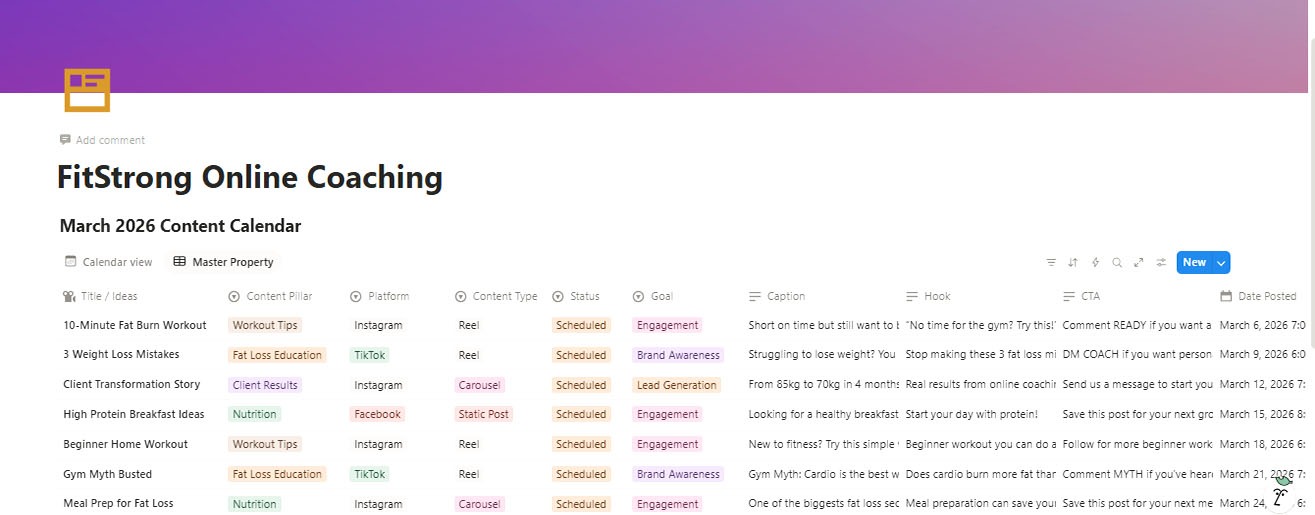
Task: Open the automations lightning bolt icon
Action: (1095, 262)
